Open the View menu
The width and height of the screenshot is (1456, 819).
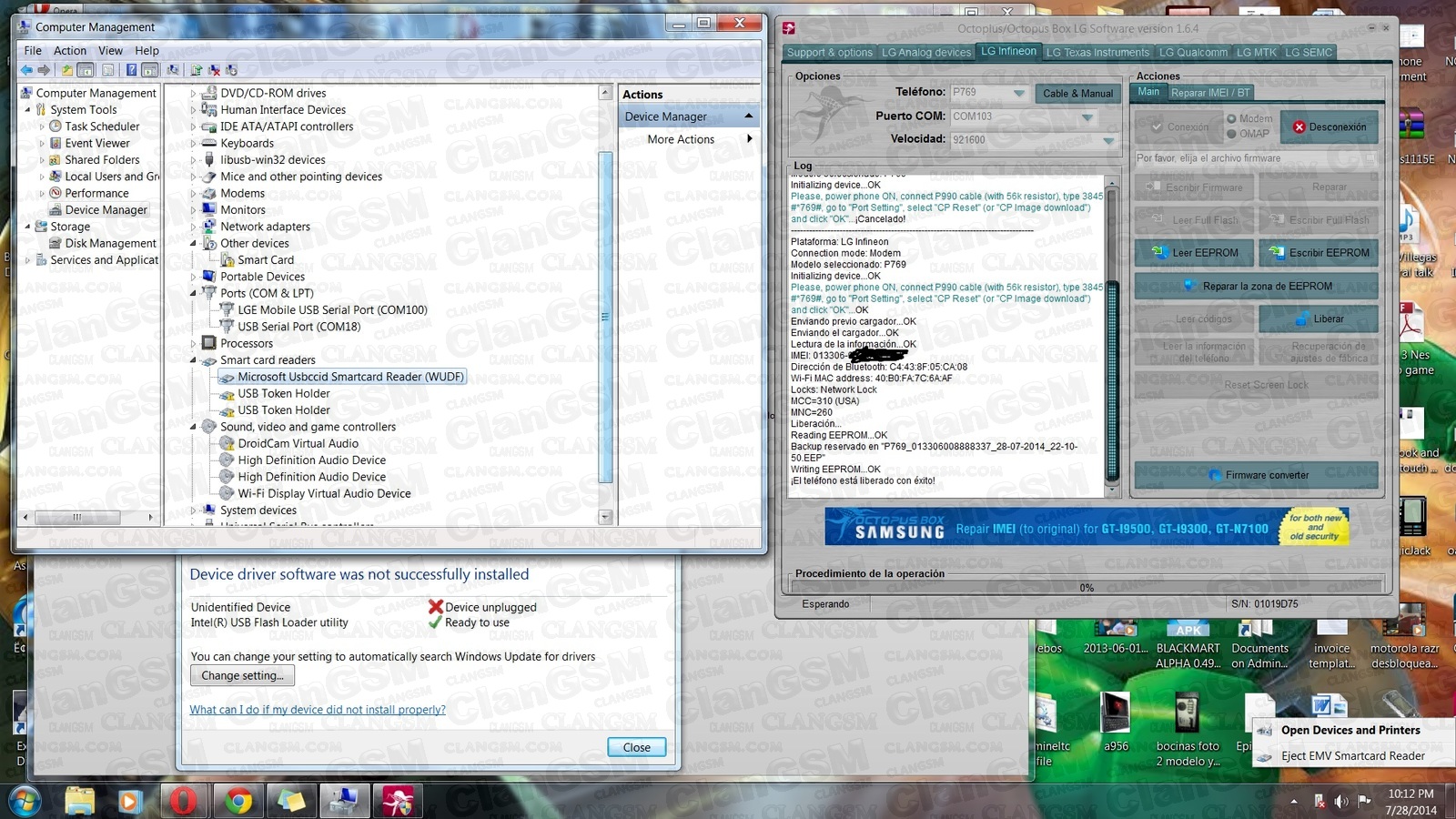click(110, 51)
